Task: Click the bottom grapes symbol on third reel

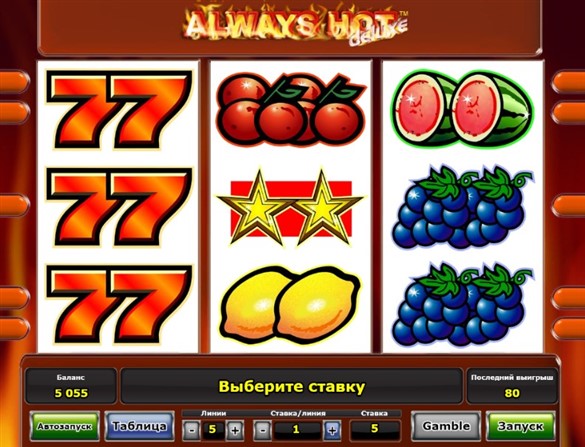Action: click(463, 305)
